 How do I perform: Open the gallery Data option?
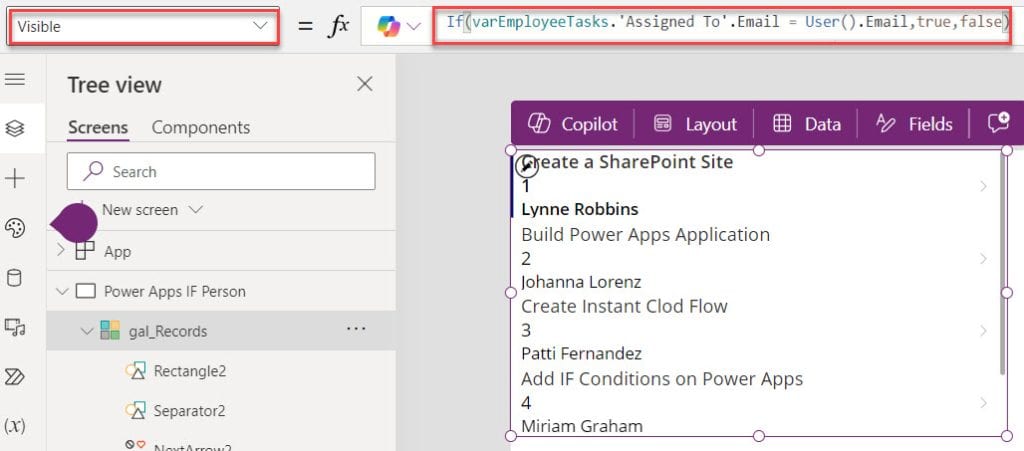coord(807,123)
